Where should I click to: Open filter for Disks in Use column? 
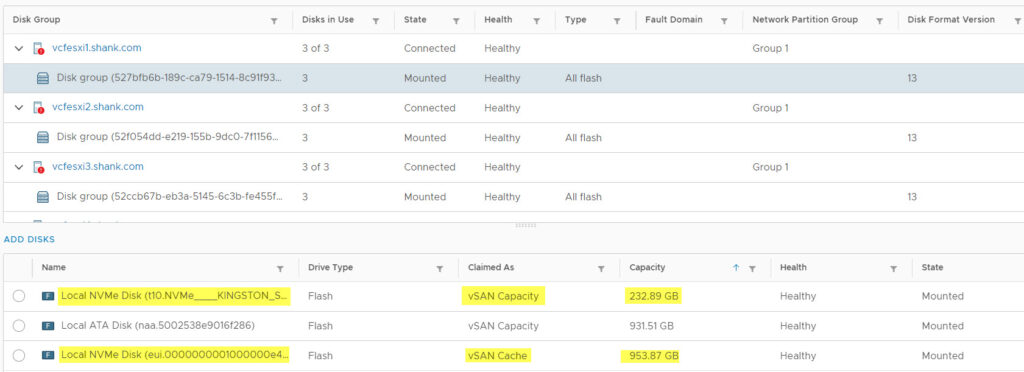(x=376, y=21)
